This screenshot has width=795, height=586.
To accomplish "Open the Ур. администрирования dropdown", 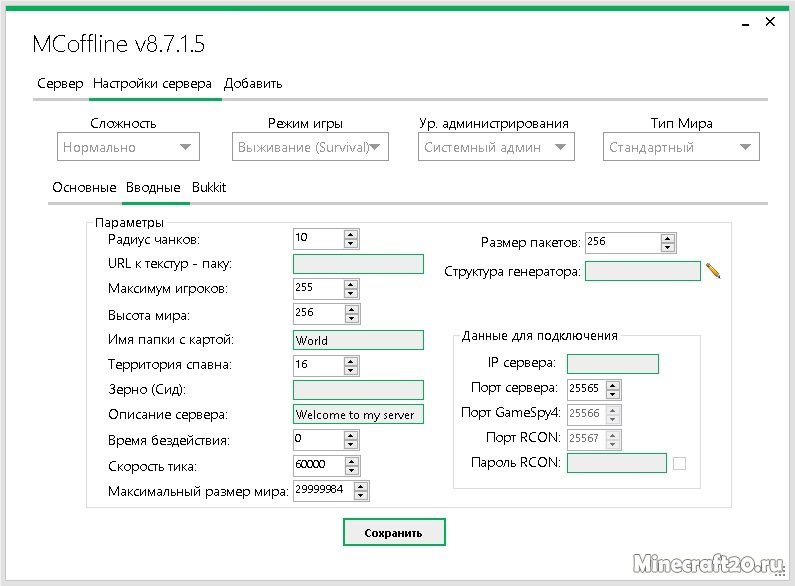I will pos(496,147).
